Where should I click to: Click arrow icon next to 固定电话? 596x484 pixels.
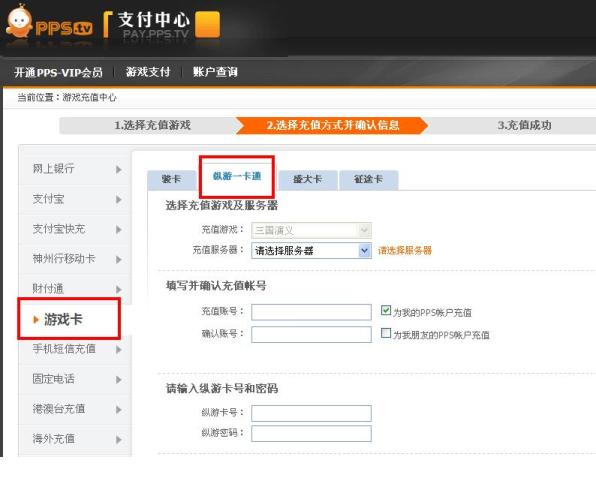pyautogui.click(x=119, y=380)
